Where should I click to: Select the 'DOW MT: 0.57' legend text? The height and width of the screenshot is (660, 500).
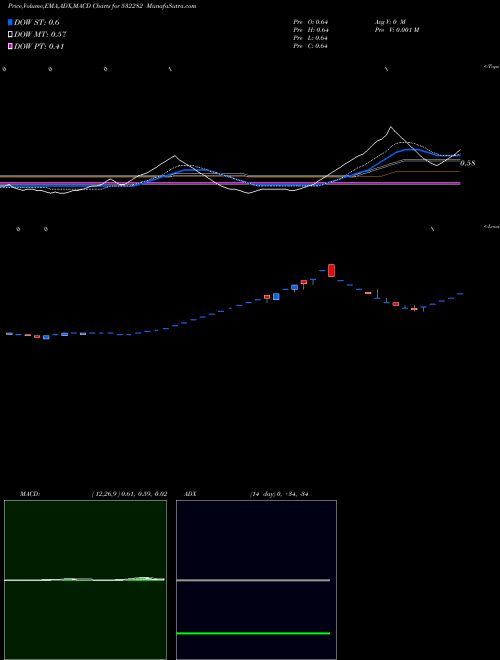point(40,35)
